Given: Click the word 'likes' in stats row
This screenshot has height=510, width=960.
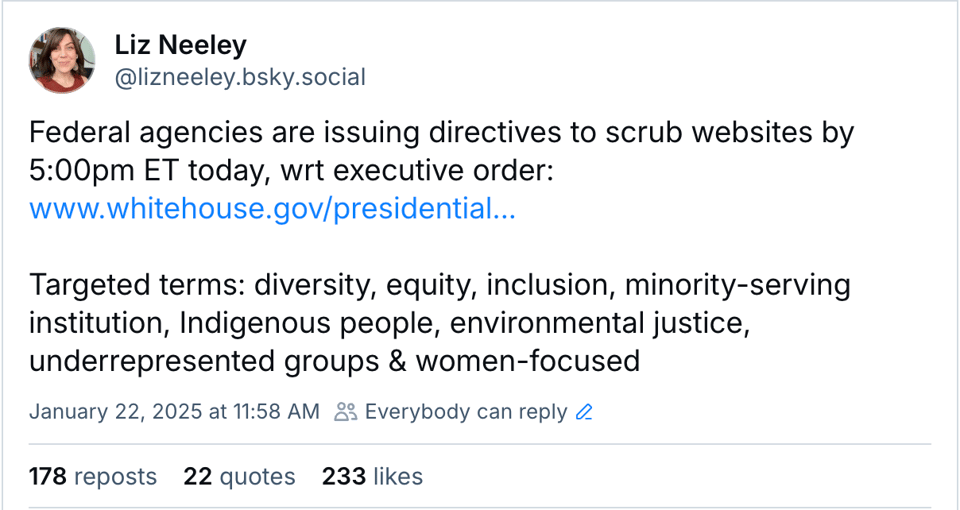Looking at the screenshot, I should (x=398, y=477).
